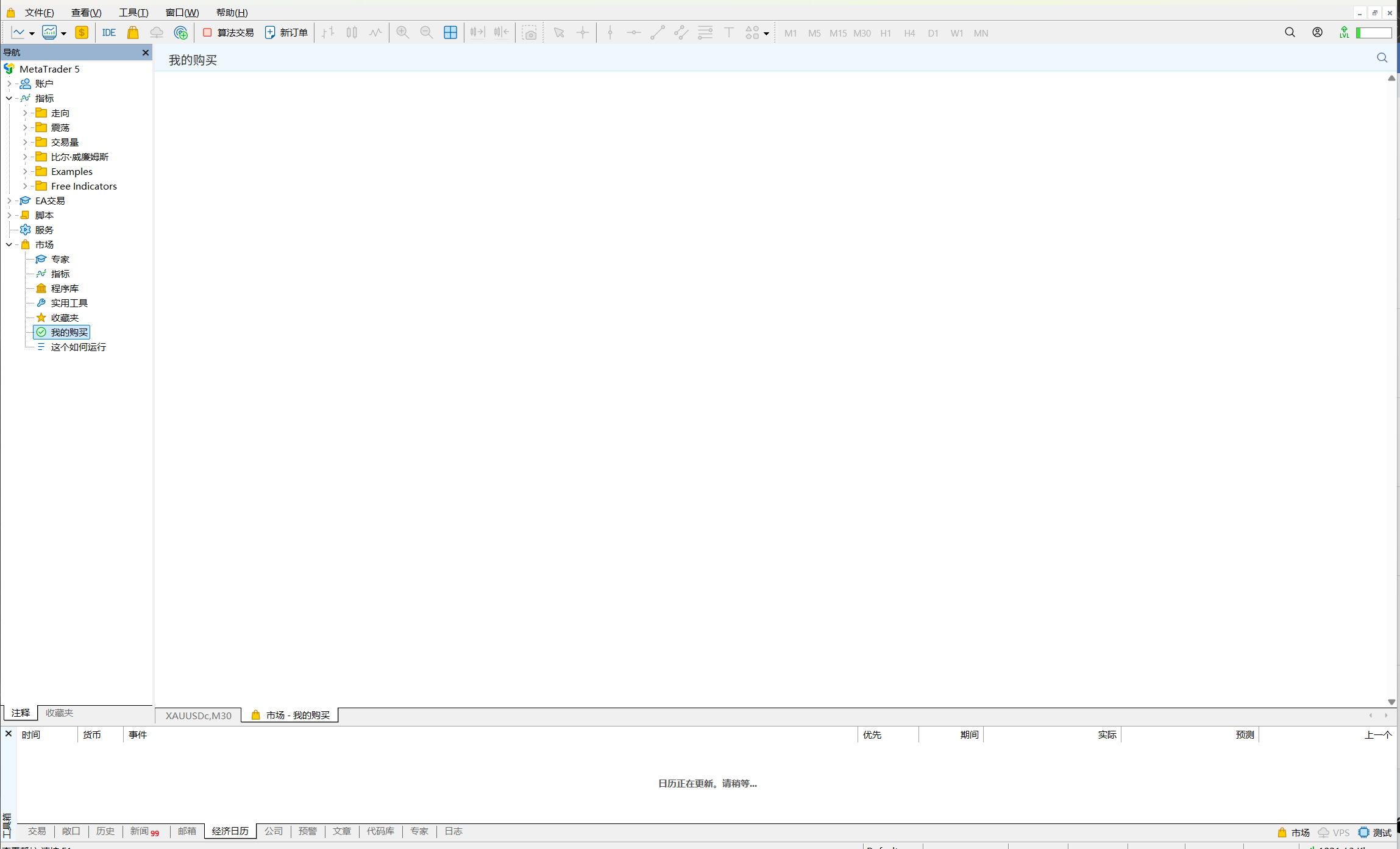The image size is (1400, 849).
Task: Click the scroll down arrow of main panel
Action: [1391, 702]
